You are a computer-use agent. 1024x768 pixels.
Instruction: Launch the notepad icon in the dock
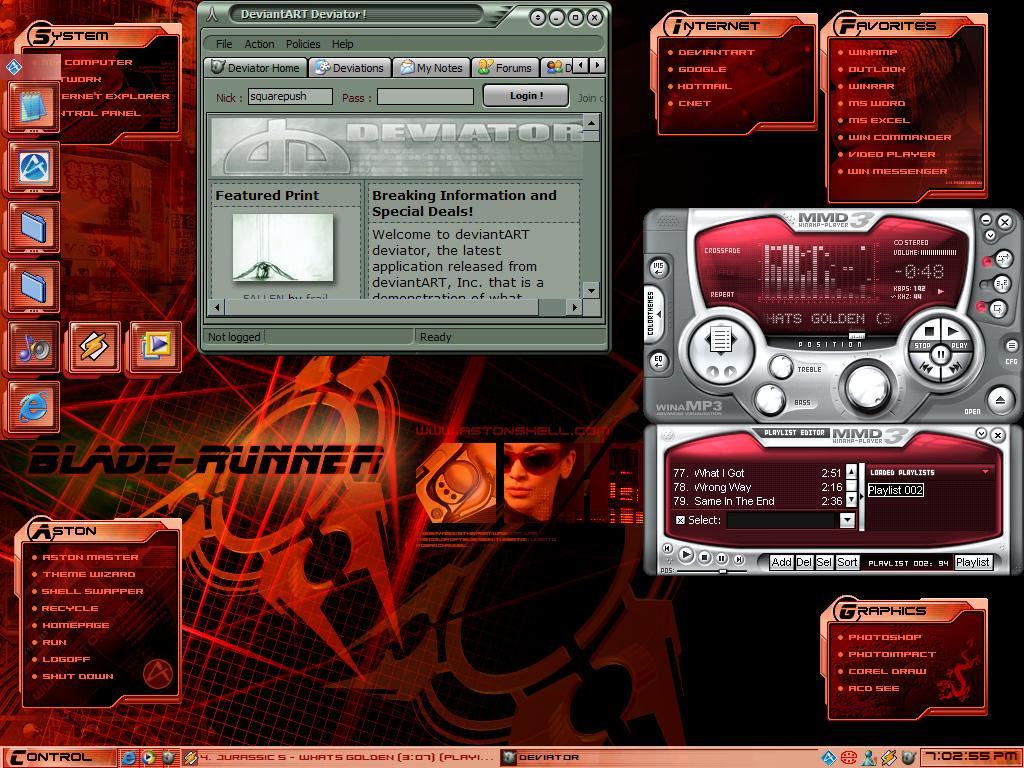pos(34,106)
